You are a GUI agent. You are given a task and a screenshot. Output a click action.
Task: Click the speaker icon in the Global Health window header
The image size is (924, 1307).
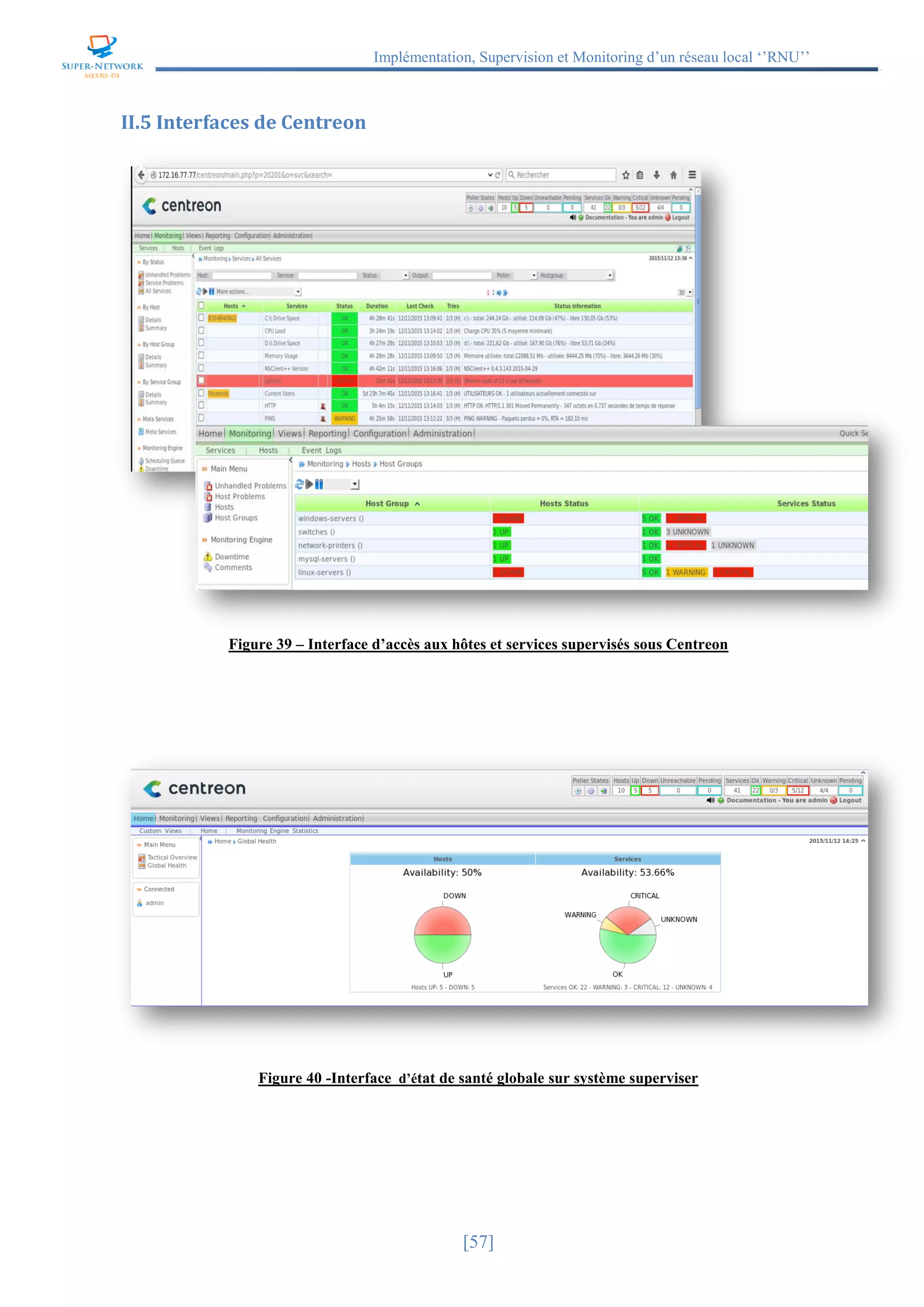tap(710, 800)
